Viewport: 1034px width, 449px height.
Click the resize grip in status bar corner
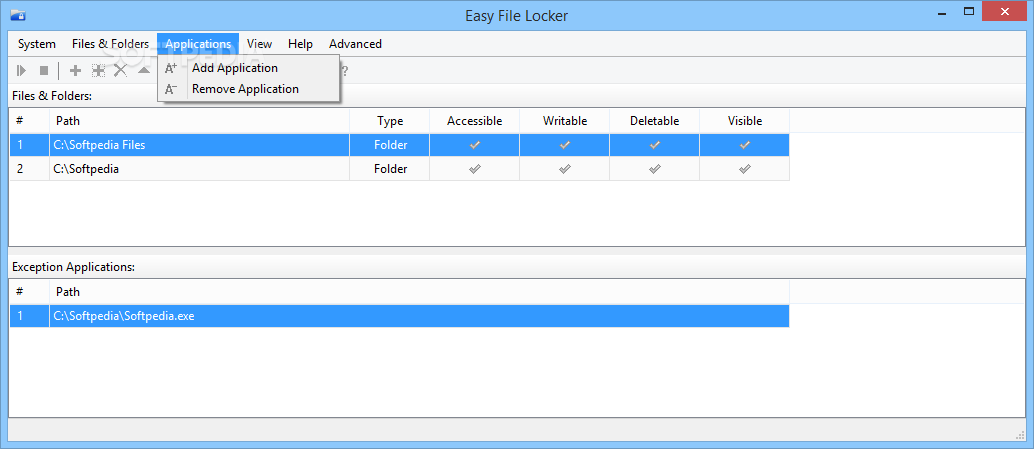coord(1019,433)
